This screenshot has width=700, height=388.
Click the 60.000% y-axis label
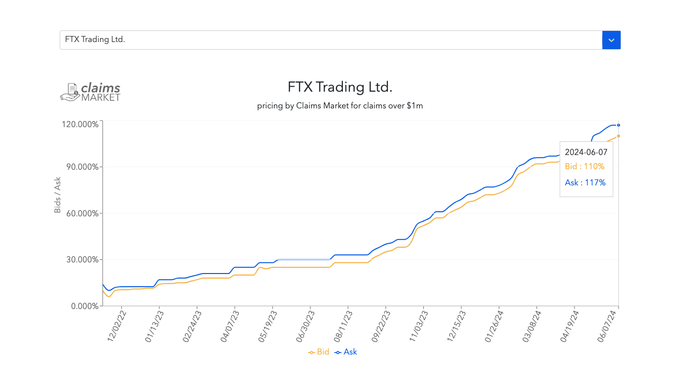[82, 213]
